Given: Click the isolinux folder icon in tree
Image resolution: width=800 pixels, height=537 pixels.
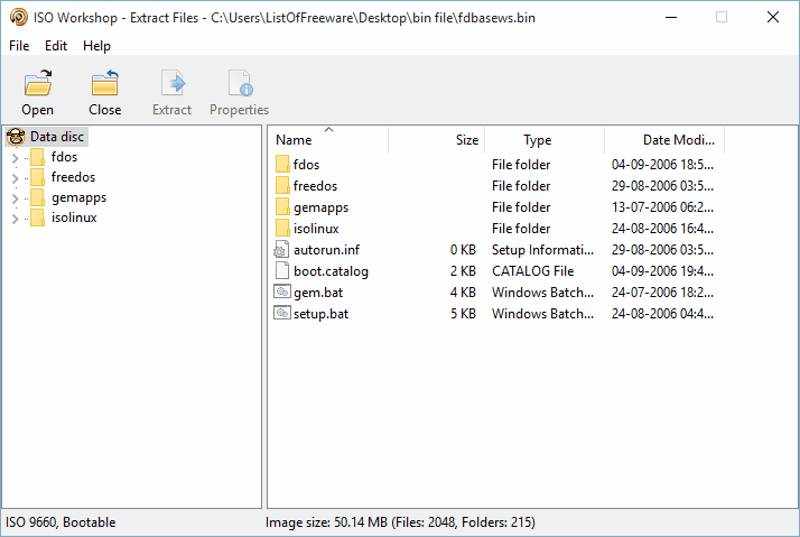Looking at the screenshot, I should (x=37, y=218).
